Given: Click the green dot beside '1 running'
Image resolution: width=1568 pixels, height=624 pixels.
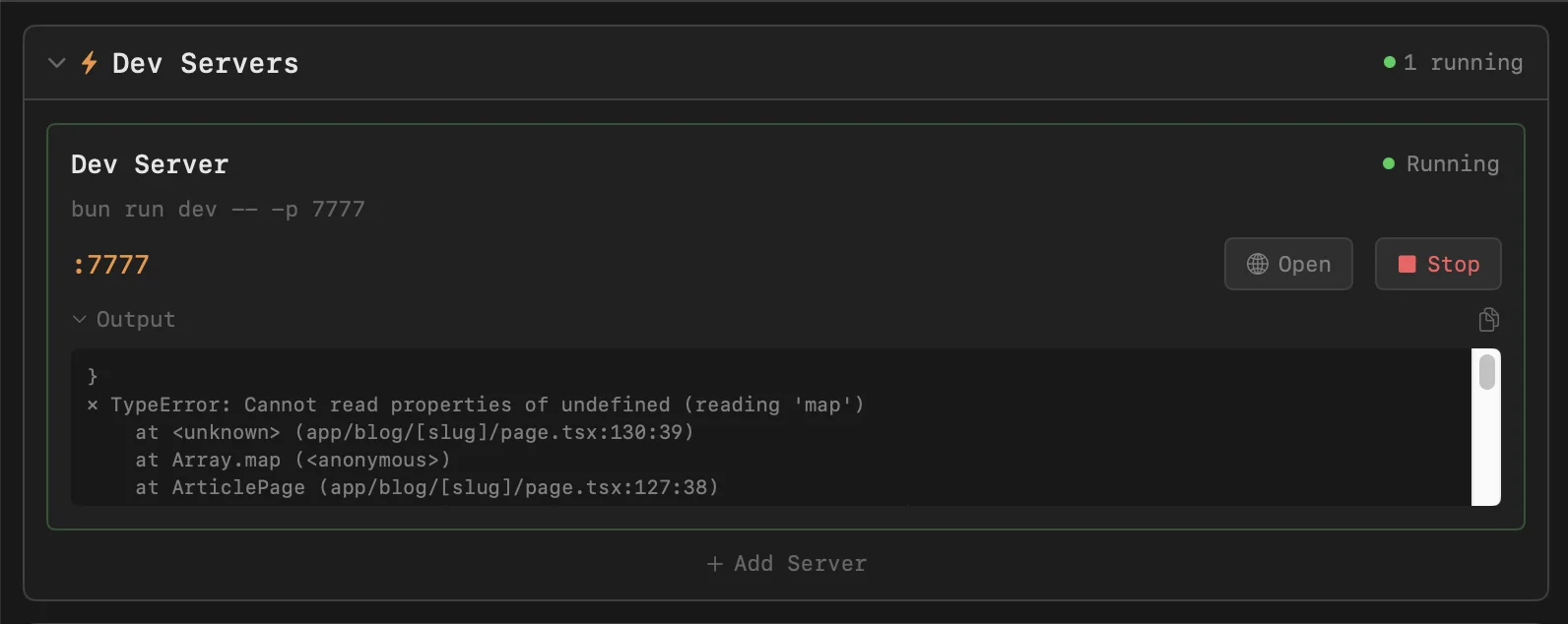Looking at the screenshot, I should pyautogui.click(x=1389, y=63).
